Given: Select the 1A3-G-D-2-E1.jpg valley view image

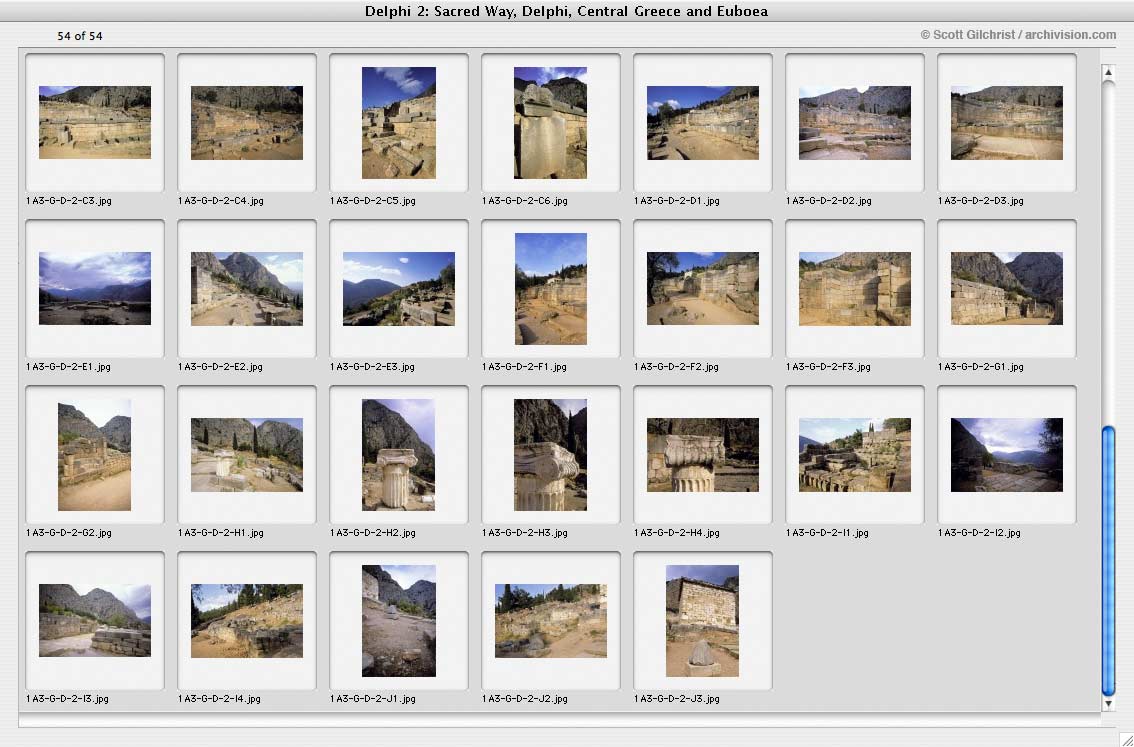Looking at the screenshot, I should (x=95, y=289).
